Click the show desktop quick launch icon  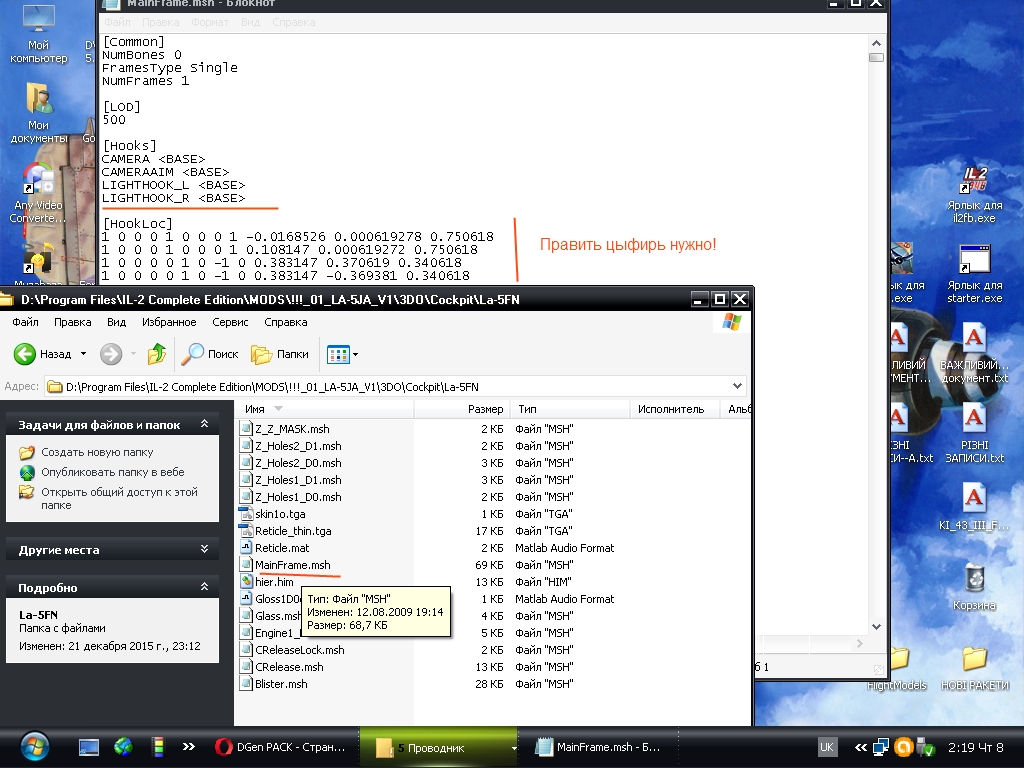pos(89,746)
